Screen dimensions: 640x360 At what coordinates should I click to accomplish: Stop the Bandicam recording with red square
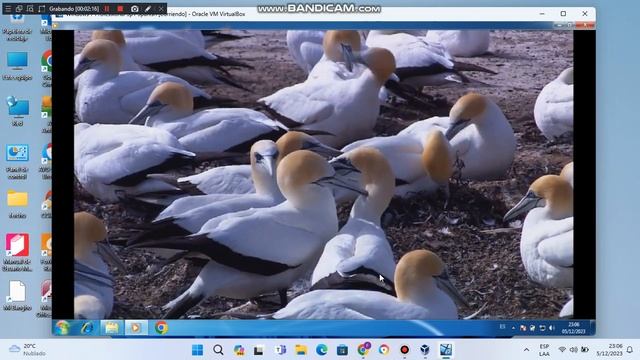click(120, 9)
